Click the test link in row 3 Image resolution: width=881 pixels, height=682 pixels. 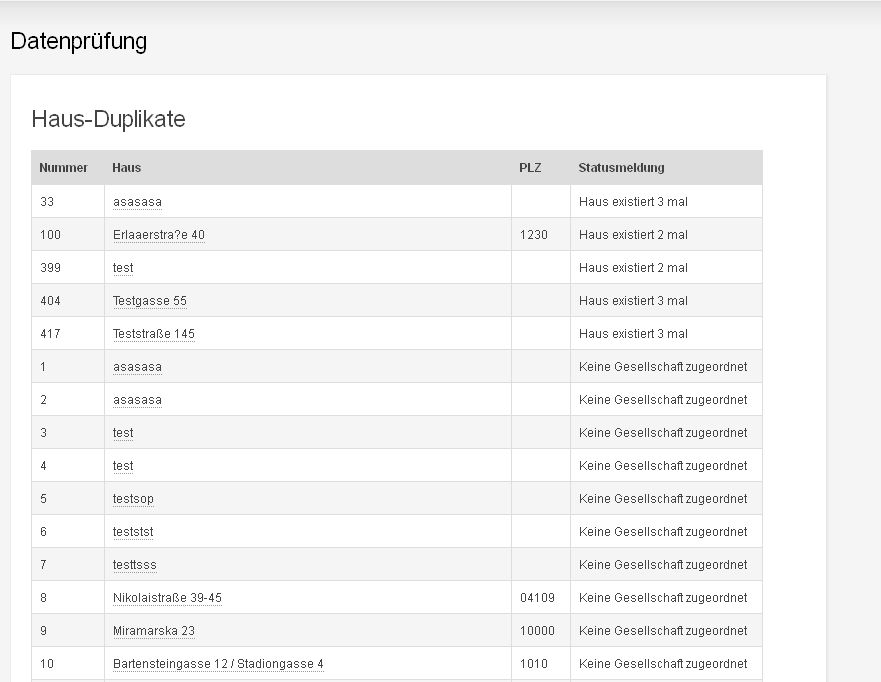click(123, 433)
